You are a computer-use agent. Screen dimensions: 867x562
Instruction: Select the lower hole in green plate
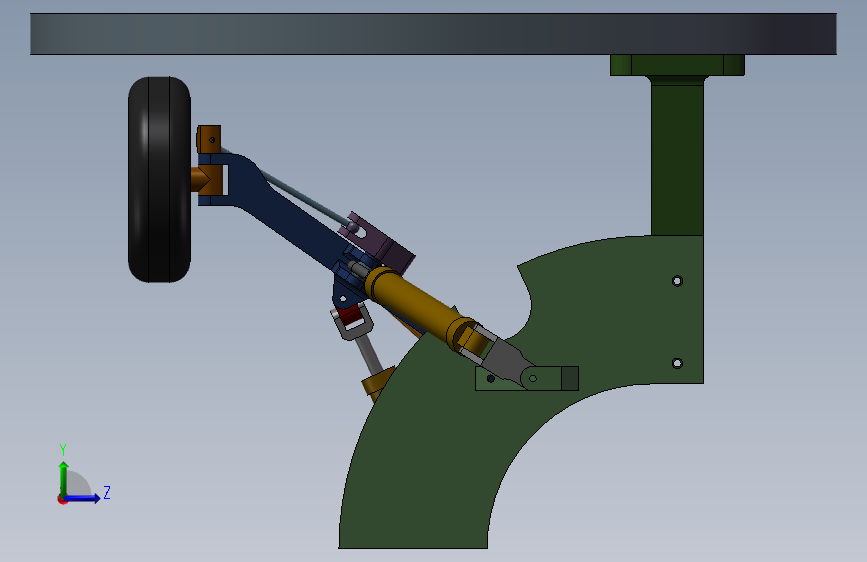pyautogui.click(x=677, y=363)
